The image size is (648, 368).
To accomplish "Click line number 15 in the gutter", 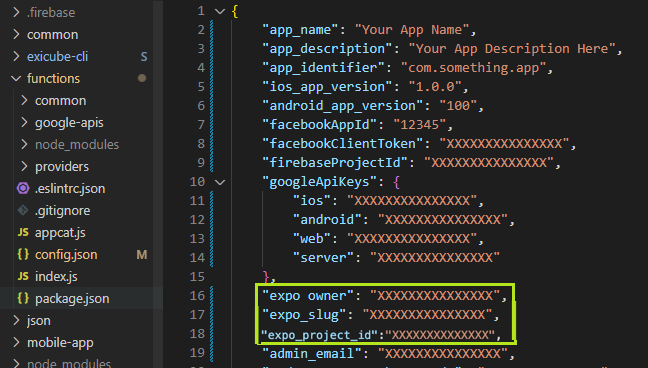I will [x=197, y=276].
